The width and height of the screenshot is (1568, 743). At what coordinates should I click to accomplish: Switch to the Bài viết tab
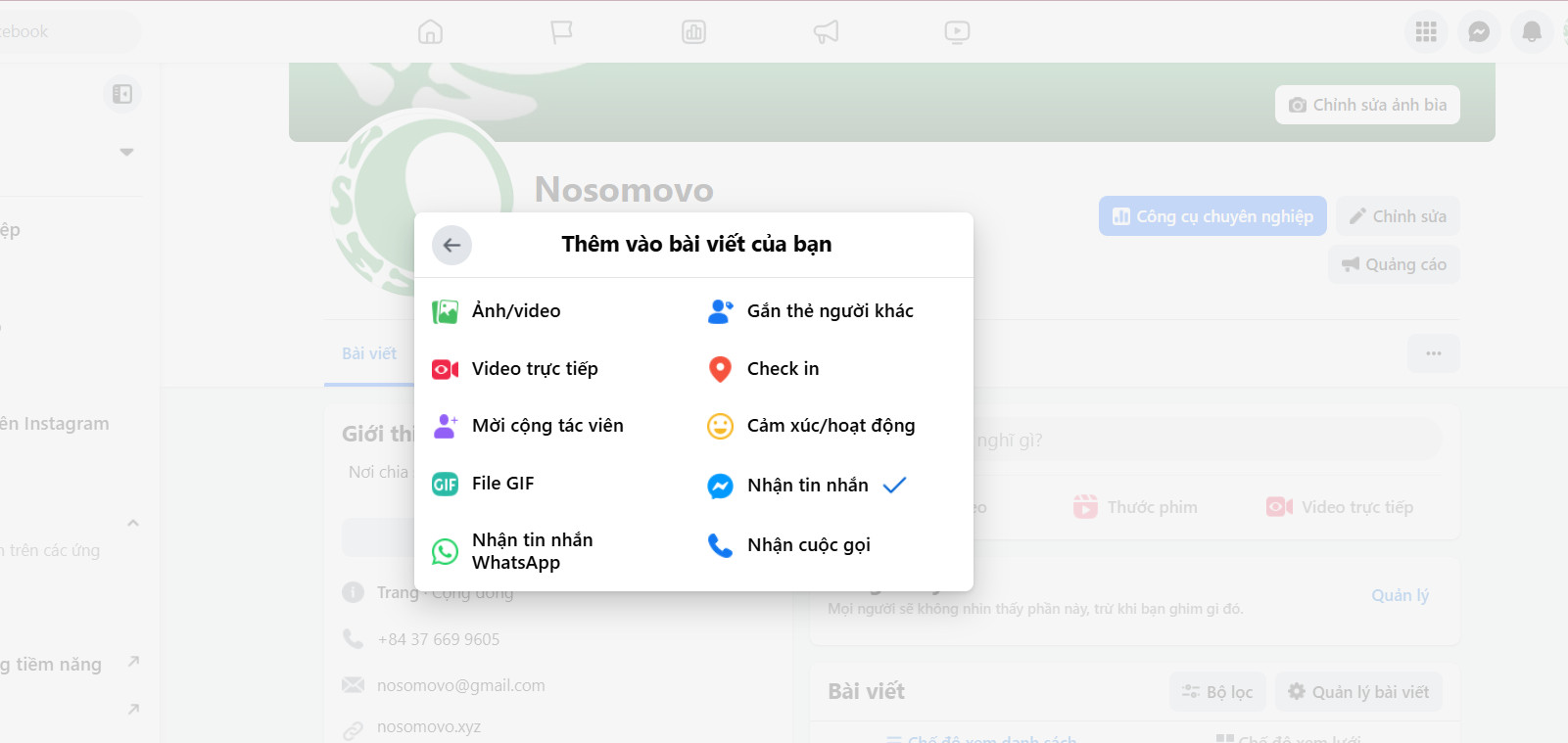pos(369,353)
